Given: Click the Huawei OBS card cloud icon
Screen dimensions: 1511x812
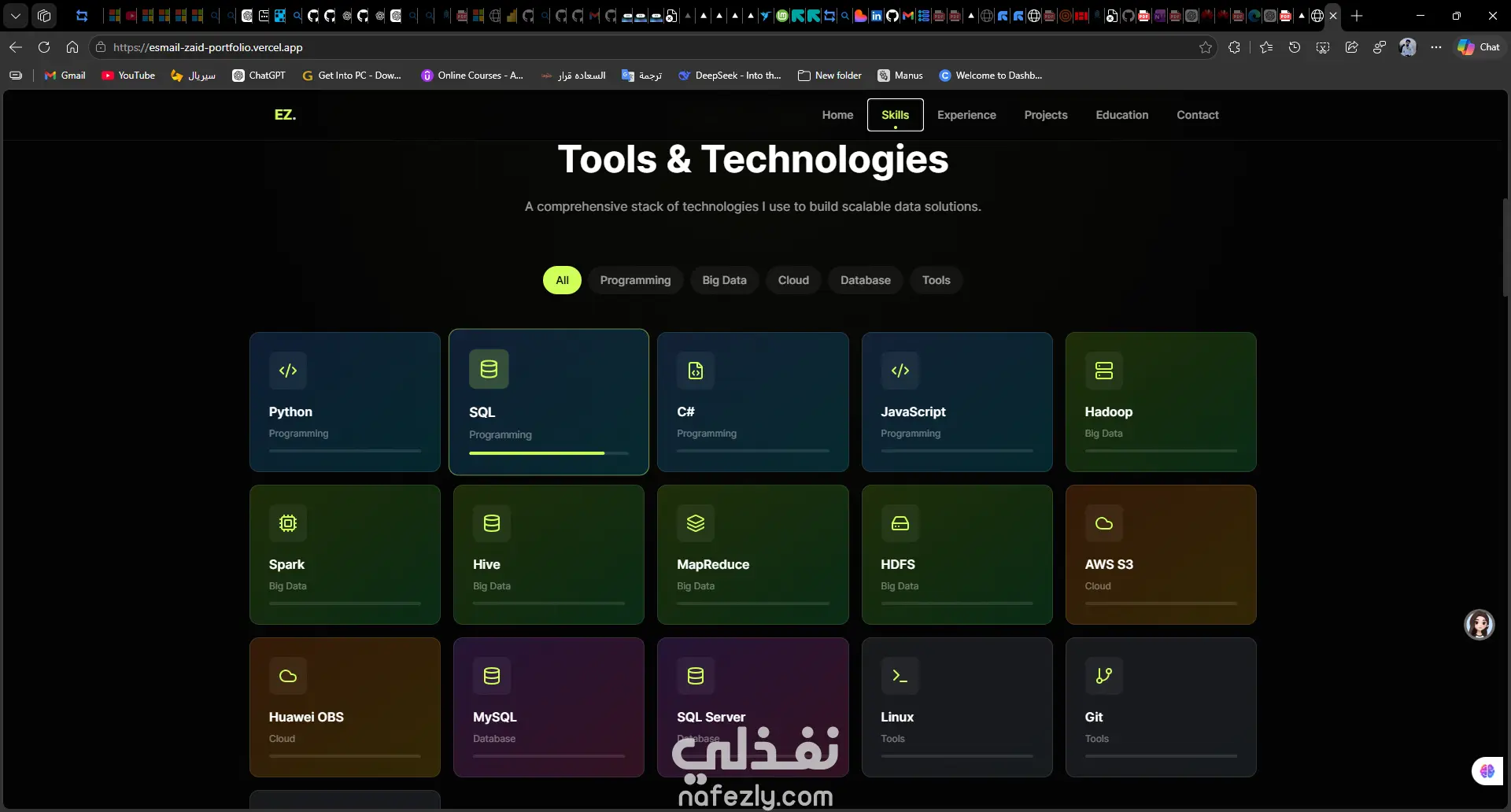Looking at the screenshot, I should (288, 676).
